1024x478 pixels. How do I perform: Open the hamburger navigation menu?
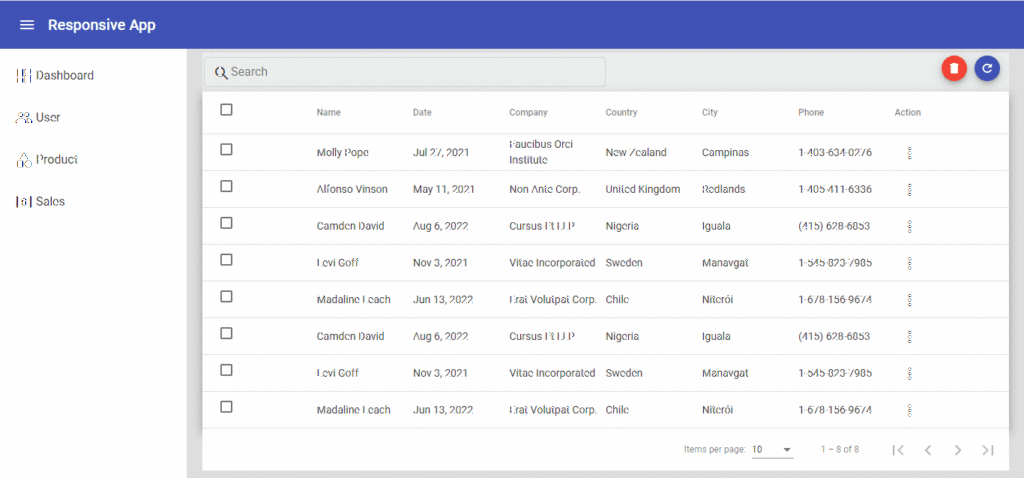coord(27,25)
